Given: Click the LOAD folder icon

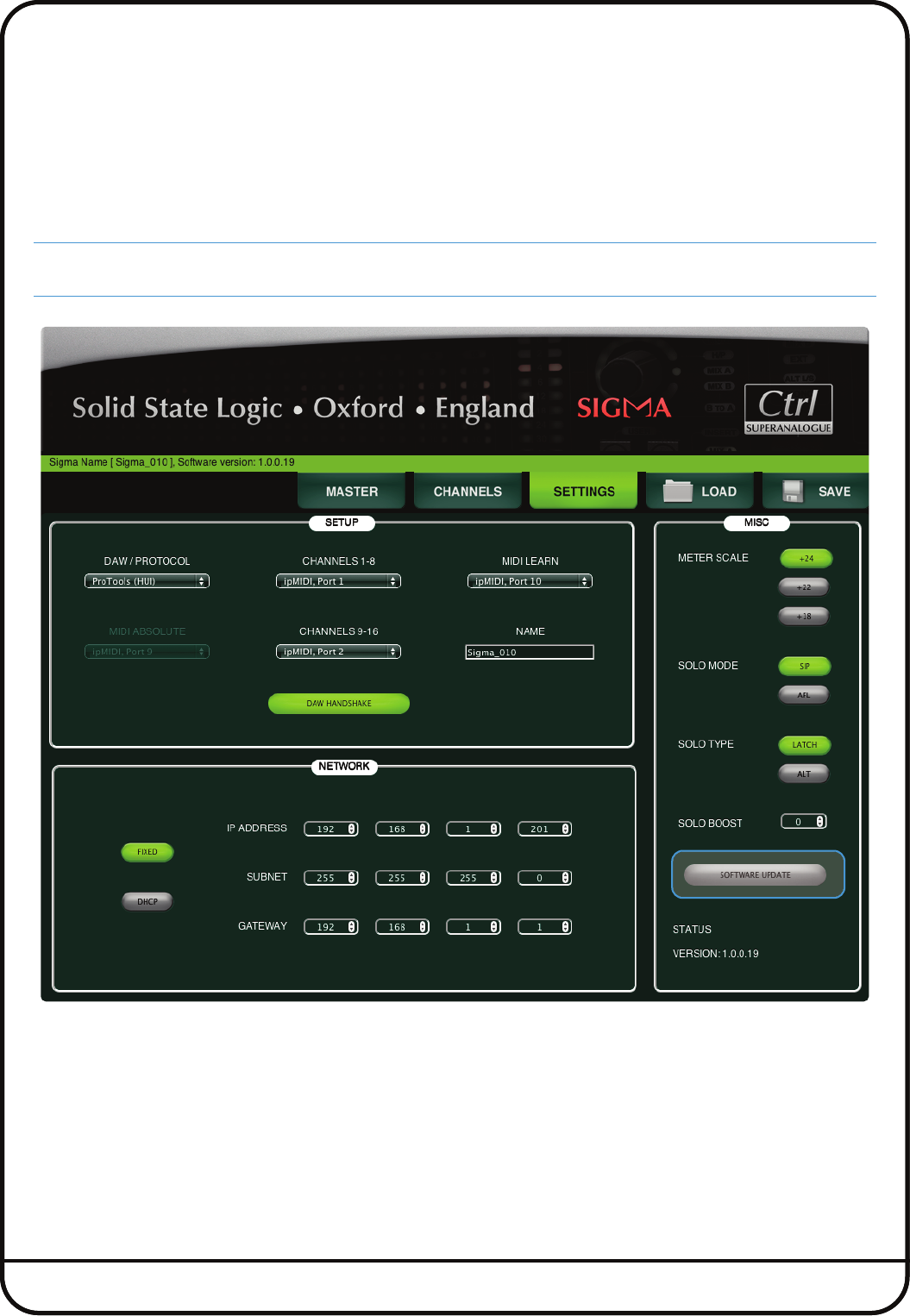Looking at the screenshot, I should [x=677, y=491].
